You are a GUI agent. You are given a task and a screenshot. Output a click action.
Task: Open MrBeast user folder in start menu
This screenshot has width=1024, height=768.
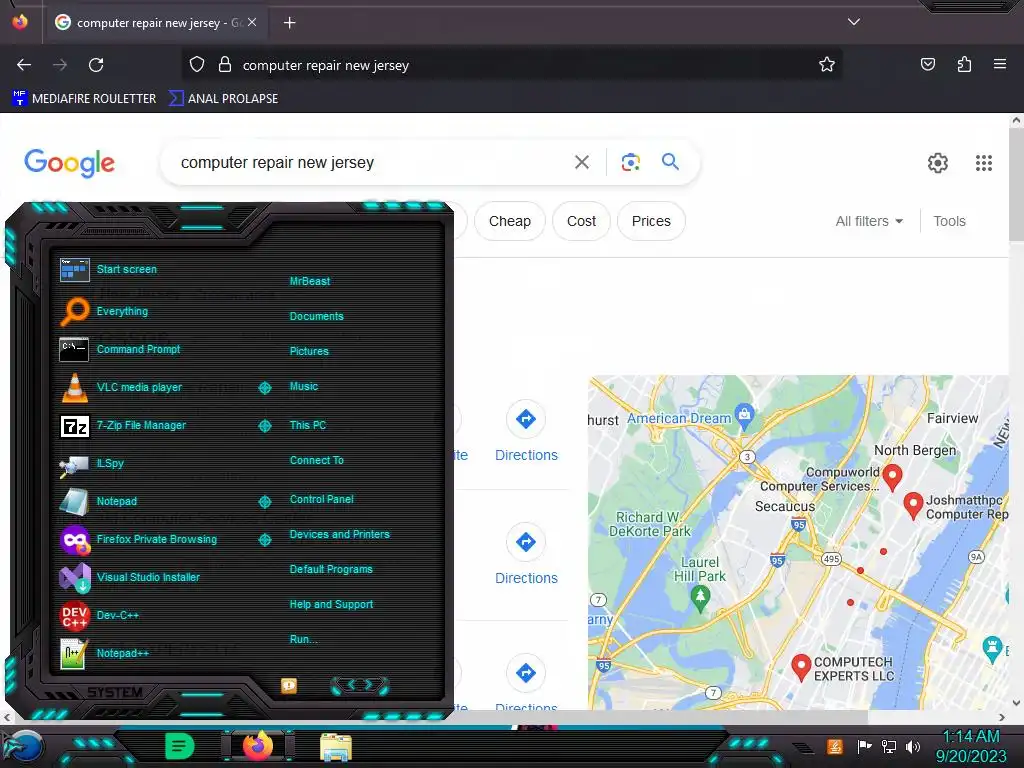[x=310, y=281]
